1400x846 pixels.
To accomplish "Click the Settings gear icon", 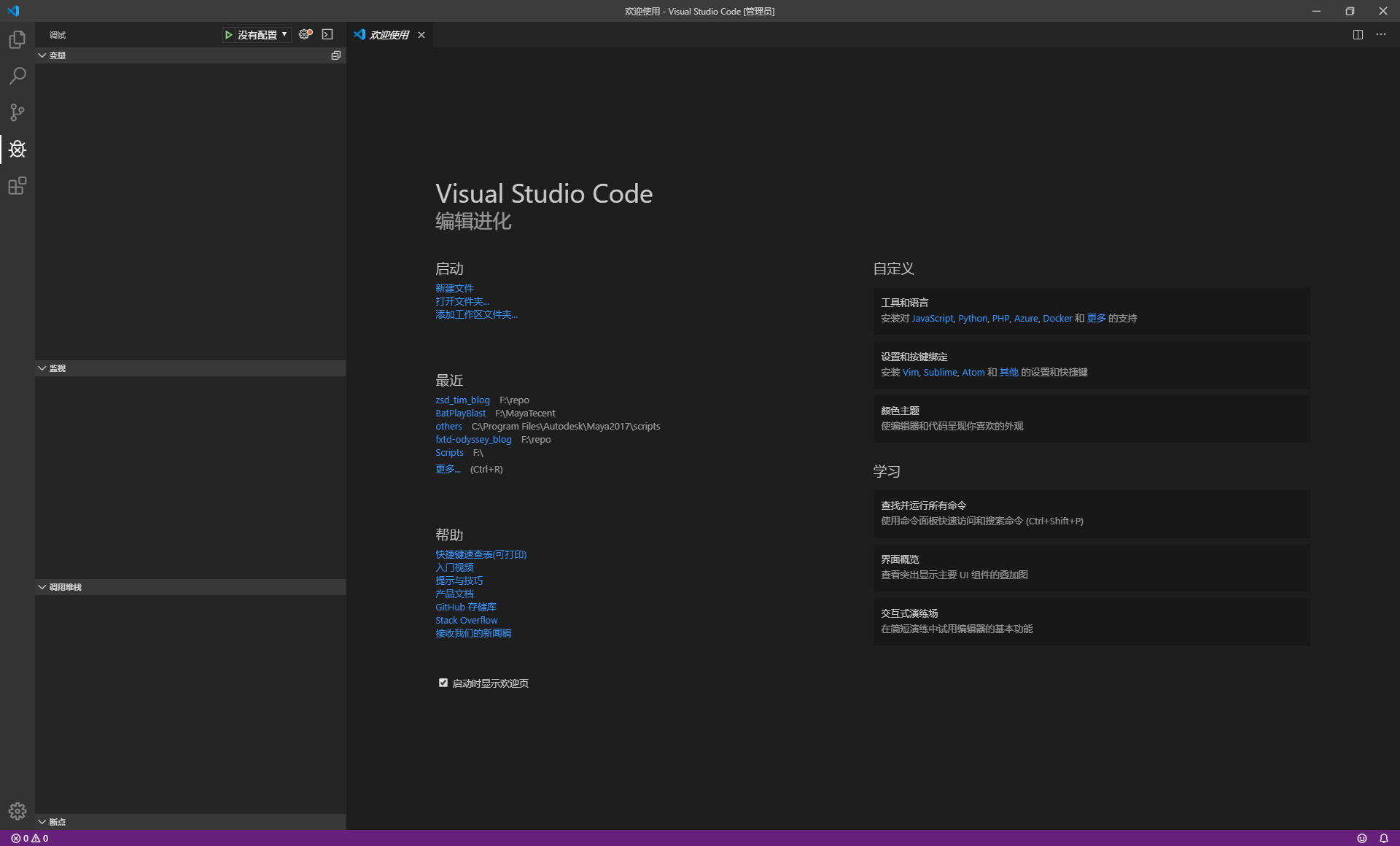I will point(17,811).
